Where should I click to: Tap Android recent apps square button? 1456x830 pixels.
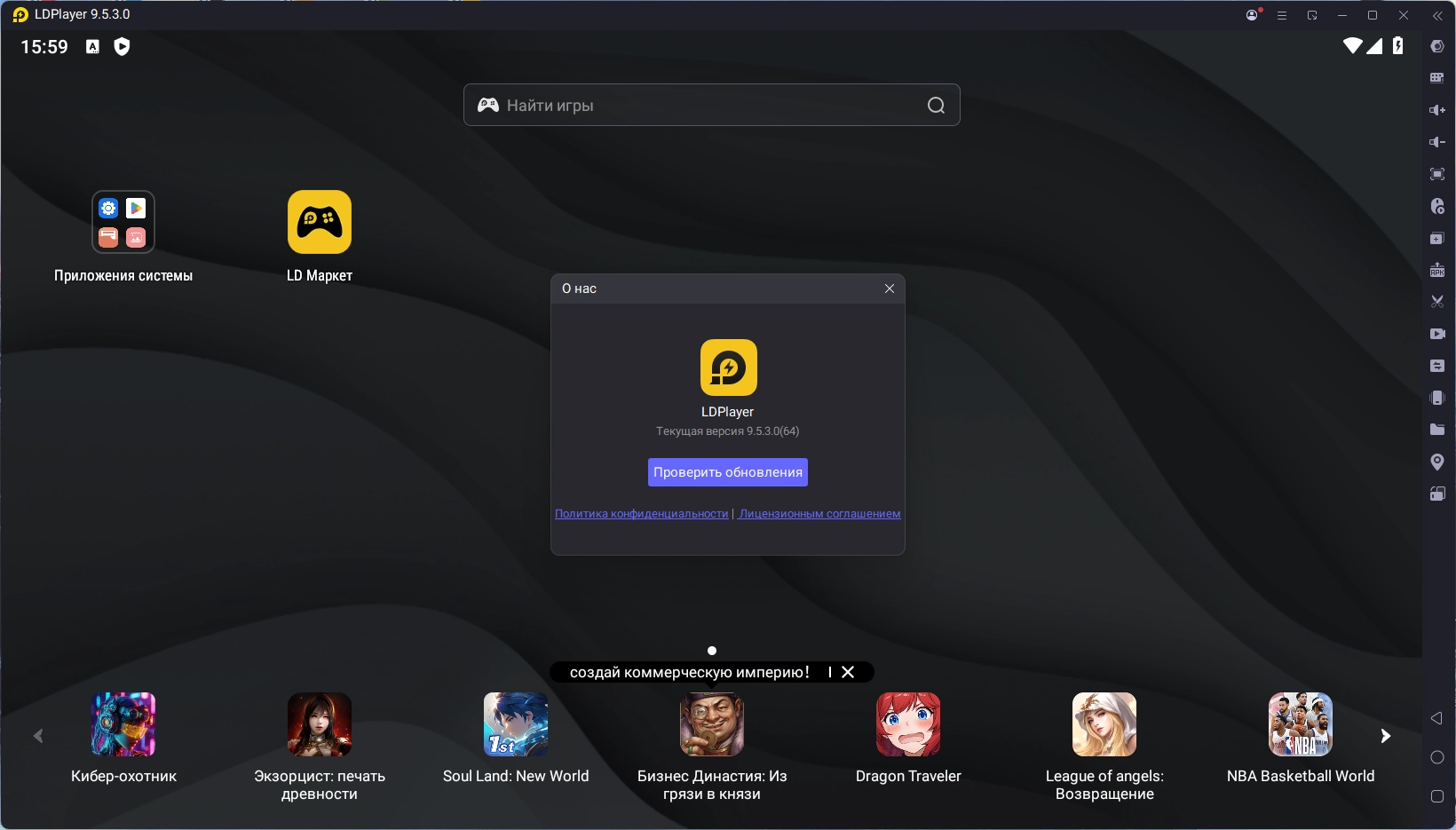tap(1437, 796)
